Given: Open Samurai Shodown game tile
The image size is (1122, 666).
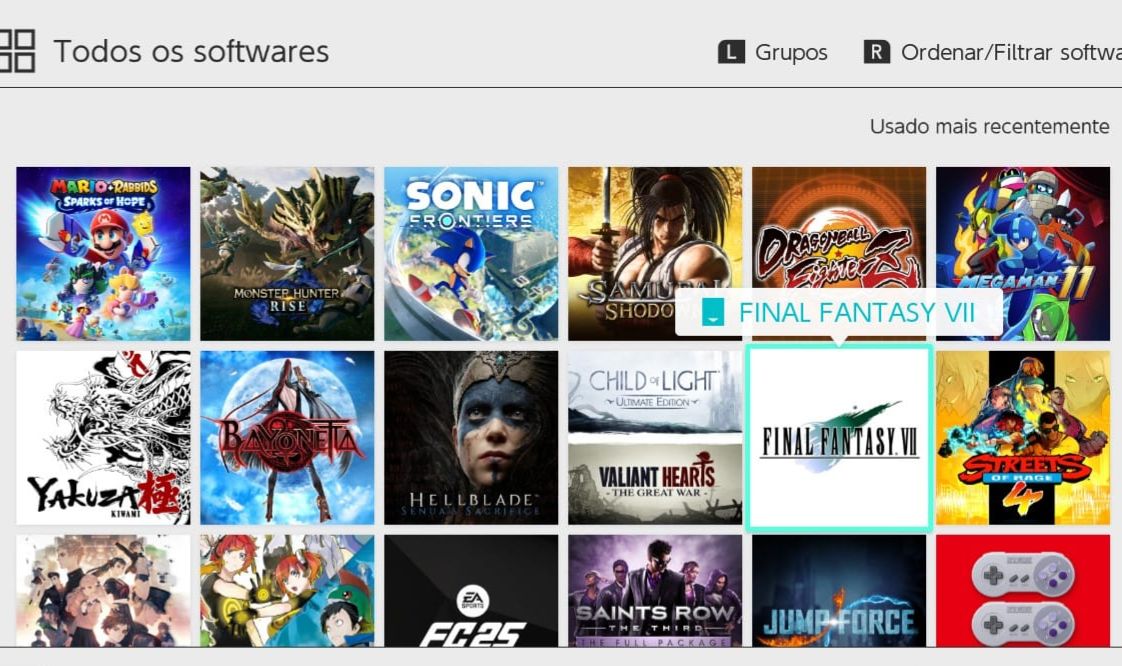Looking at the screenshot, I should pos(655,253).
